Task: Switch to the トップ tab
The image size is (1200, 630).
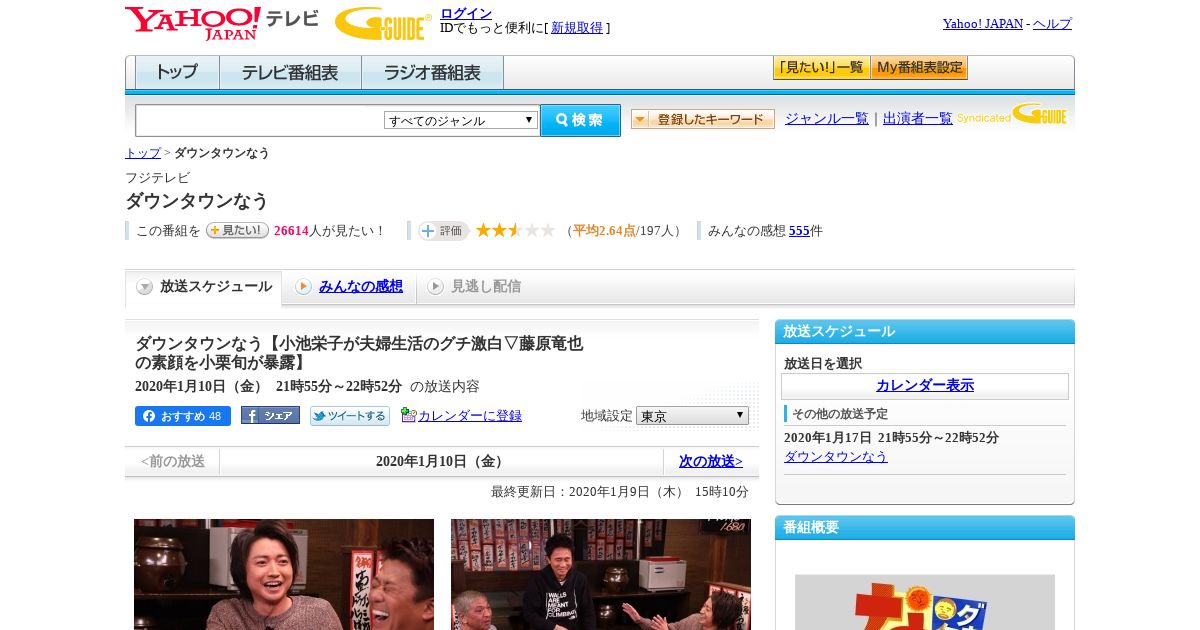Action: coord(177,73)
